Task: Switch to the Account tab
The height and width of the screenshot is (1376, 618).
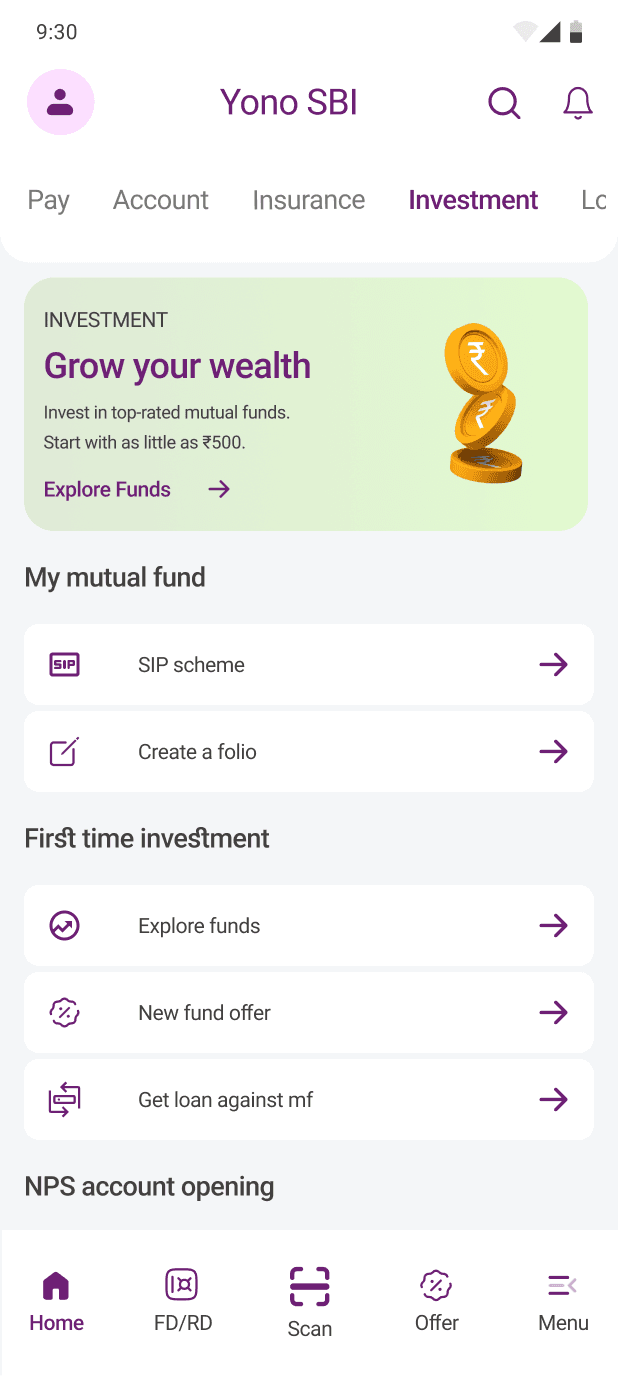Action: click(x=160, y=200)
